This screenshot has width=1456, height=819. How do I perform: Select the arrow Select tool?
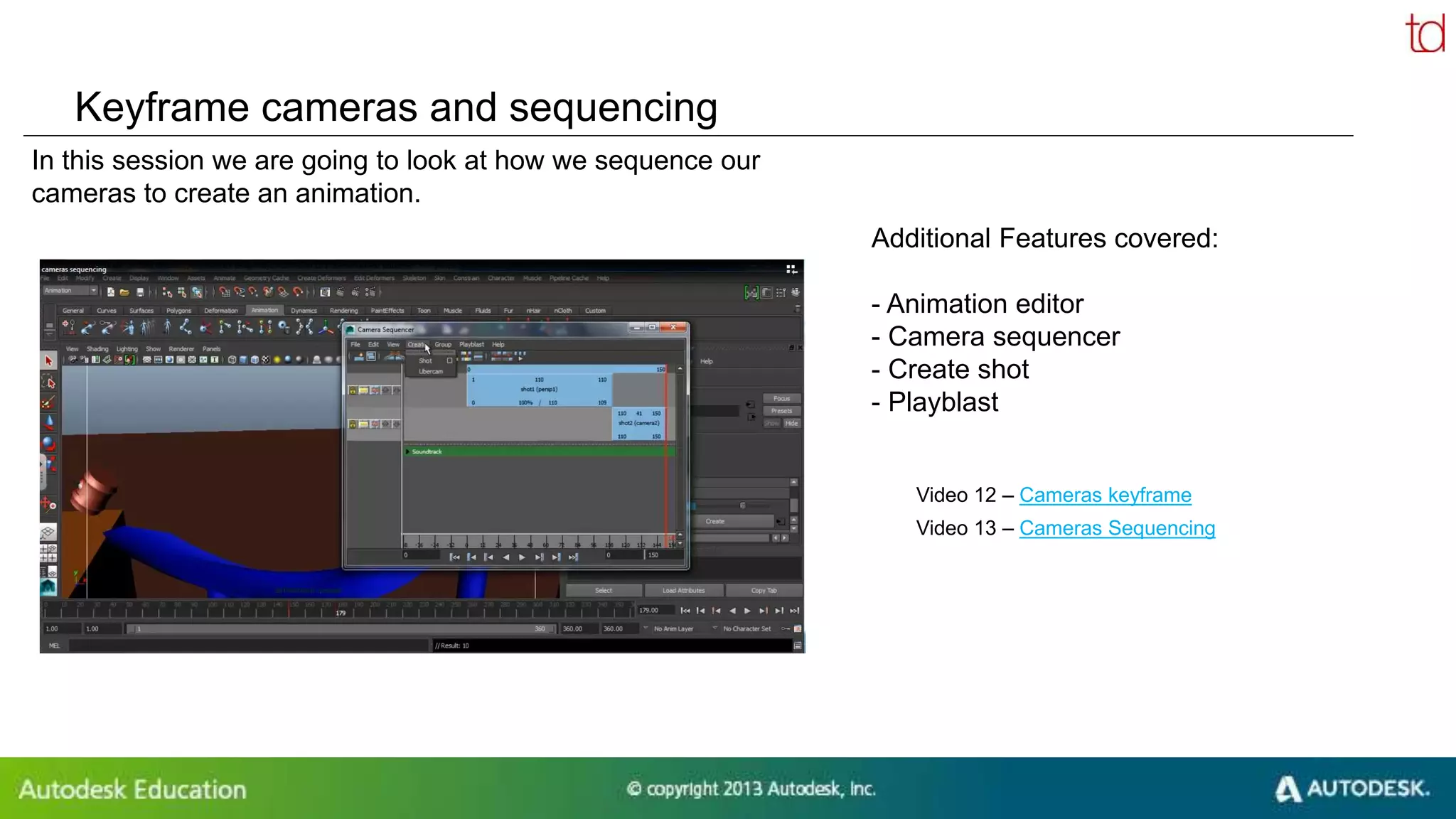click(48, 361)
